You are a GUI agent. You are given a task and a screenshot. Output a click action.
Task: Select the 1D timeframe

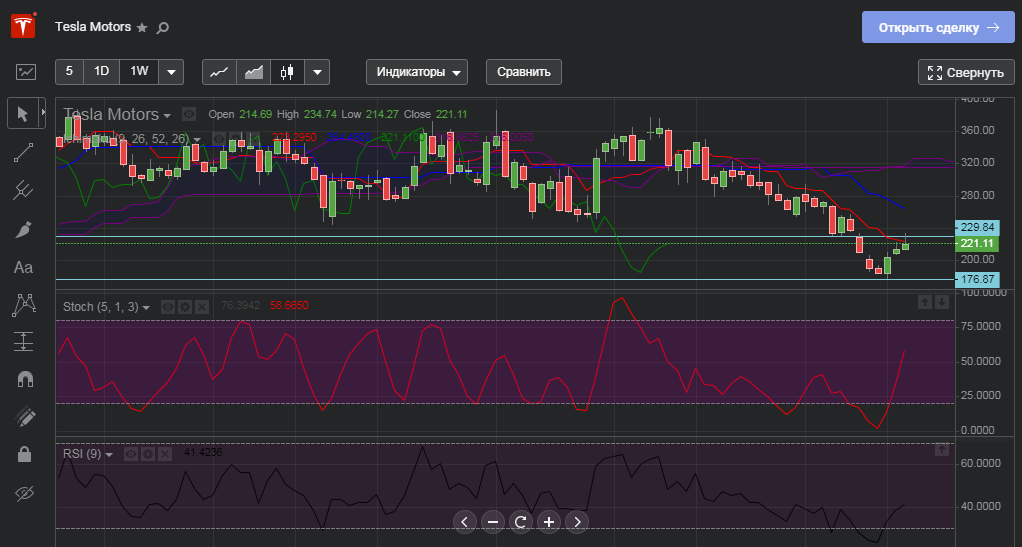[101, 71]
